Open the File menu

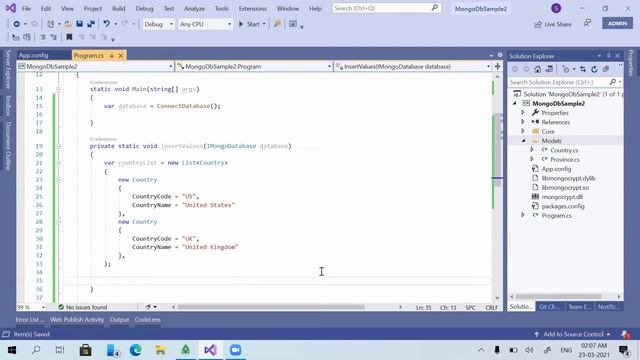26,8
